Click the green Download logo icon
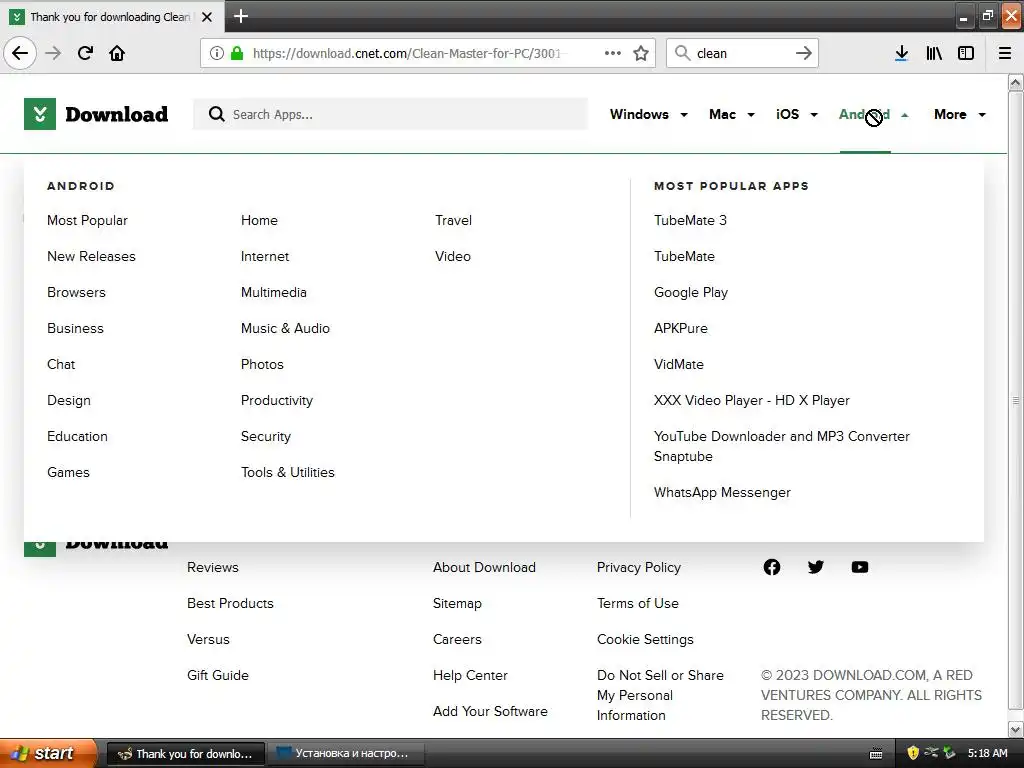The height and width of the screenshot is (768, 1024). click(40, 114)
